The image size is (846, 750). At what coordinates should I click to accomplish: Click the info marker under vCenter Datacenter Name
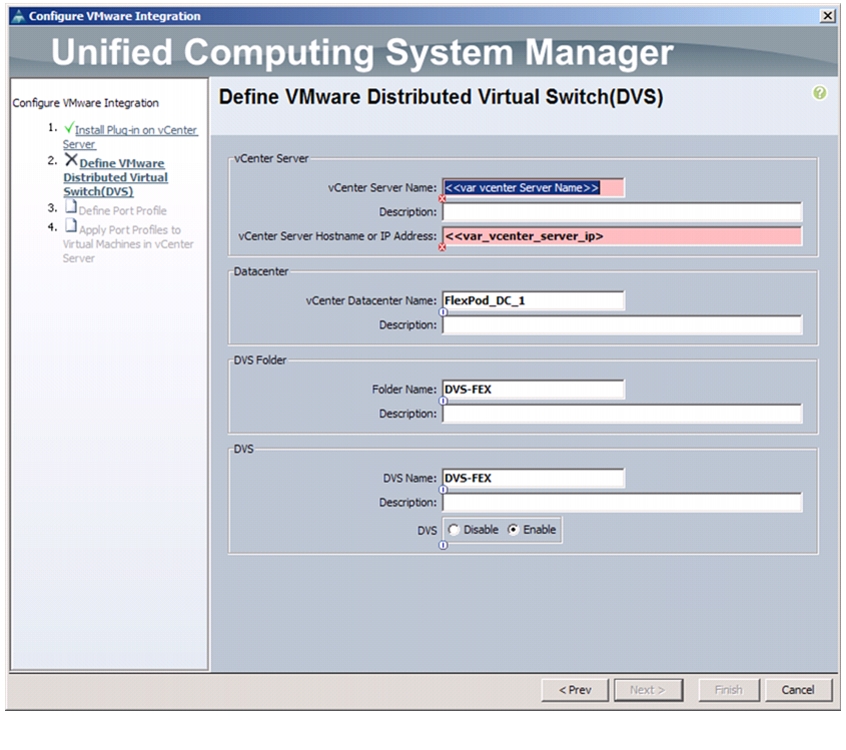tap(443, 312)
